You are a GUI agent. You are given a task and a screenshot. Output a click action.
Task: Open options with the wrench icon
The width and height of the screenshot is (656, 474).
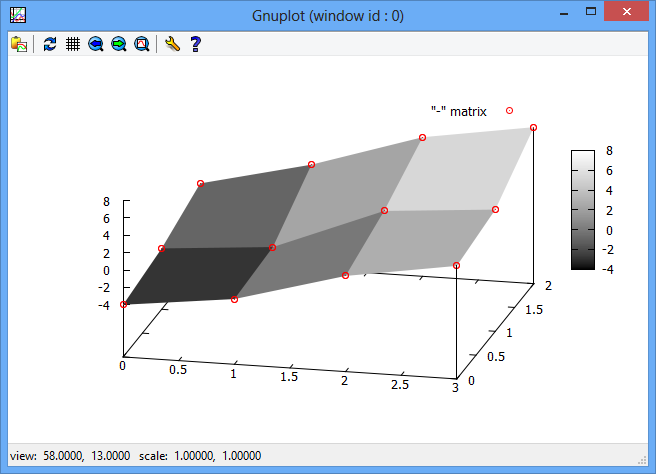click(x=172, y=44)
